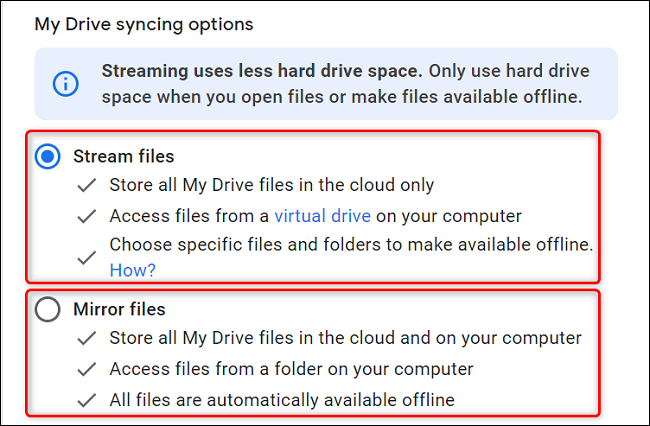Click checkmark beside "cloud and on your computer" line
This screenshot has height=426, width=650.
click(88, 340)
